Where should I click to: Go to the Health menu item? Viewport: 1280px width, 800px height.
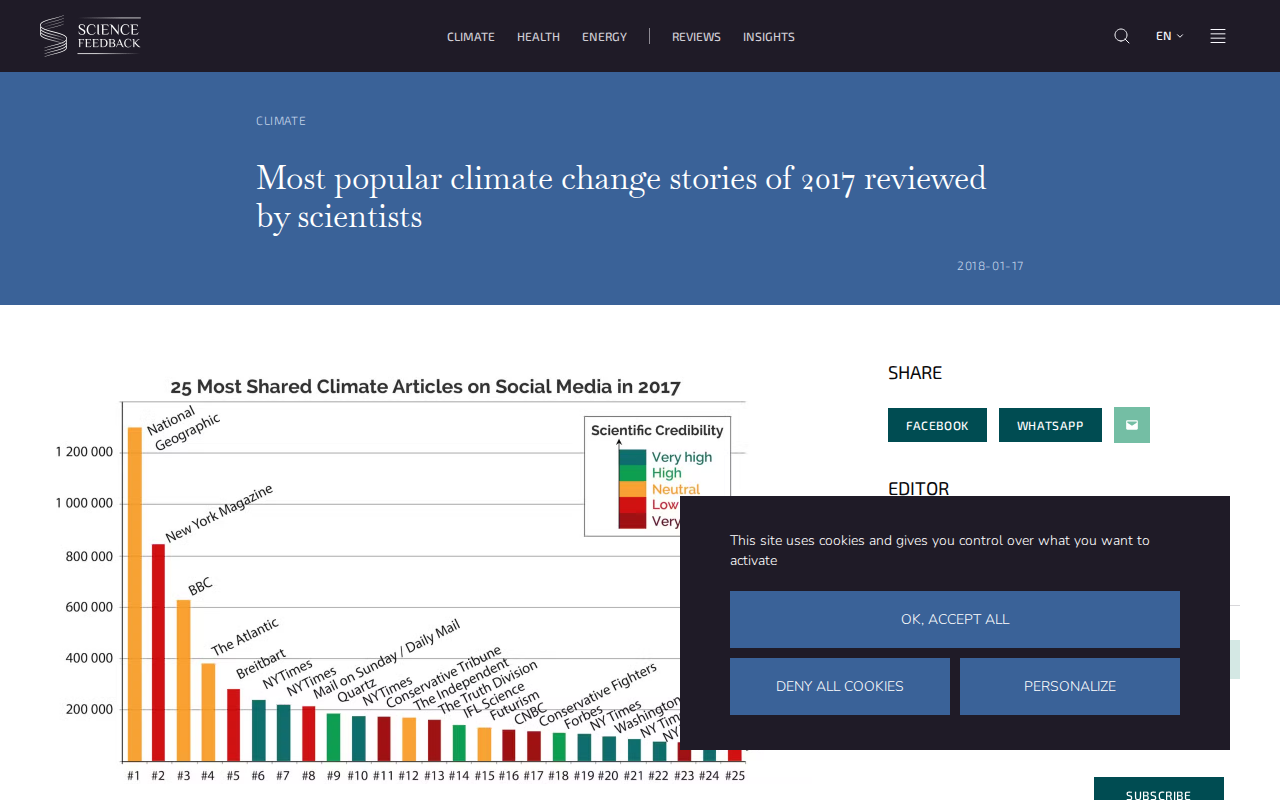[538, 37]
